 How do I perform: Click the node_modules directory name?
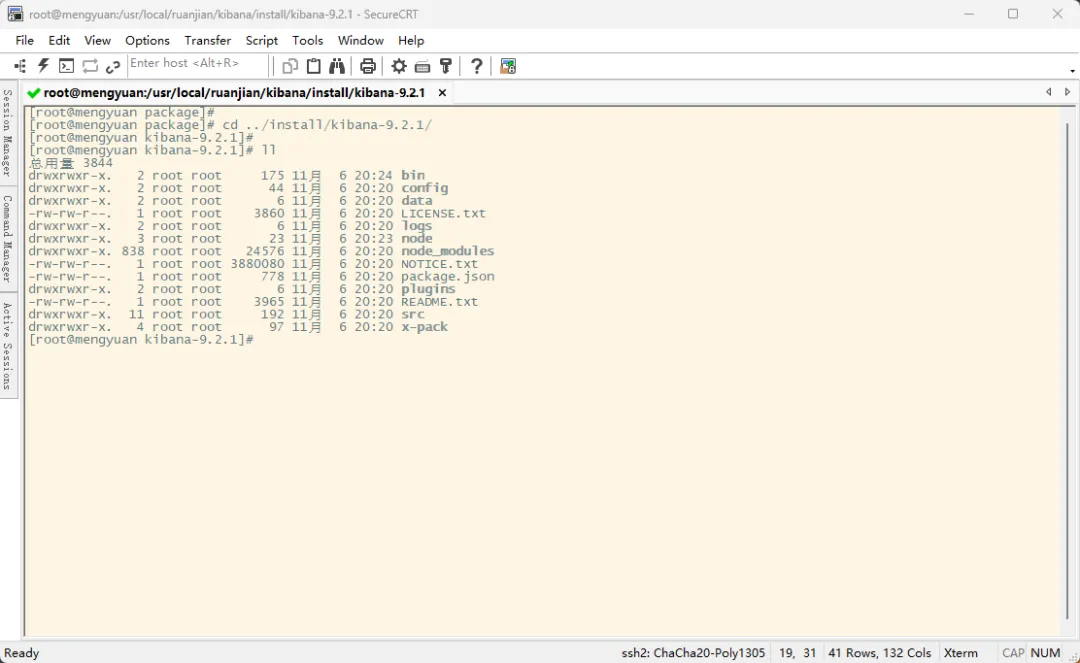[448, 251]
